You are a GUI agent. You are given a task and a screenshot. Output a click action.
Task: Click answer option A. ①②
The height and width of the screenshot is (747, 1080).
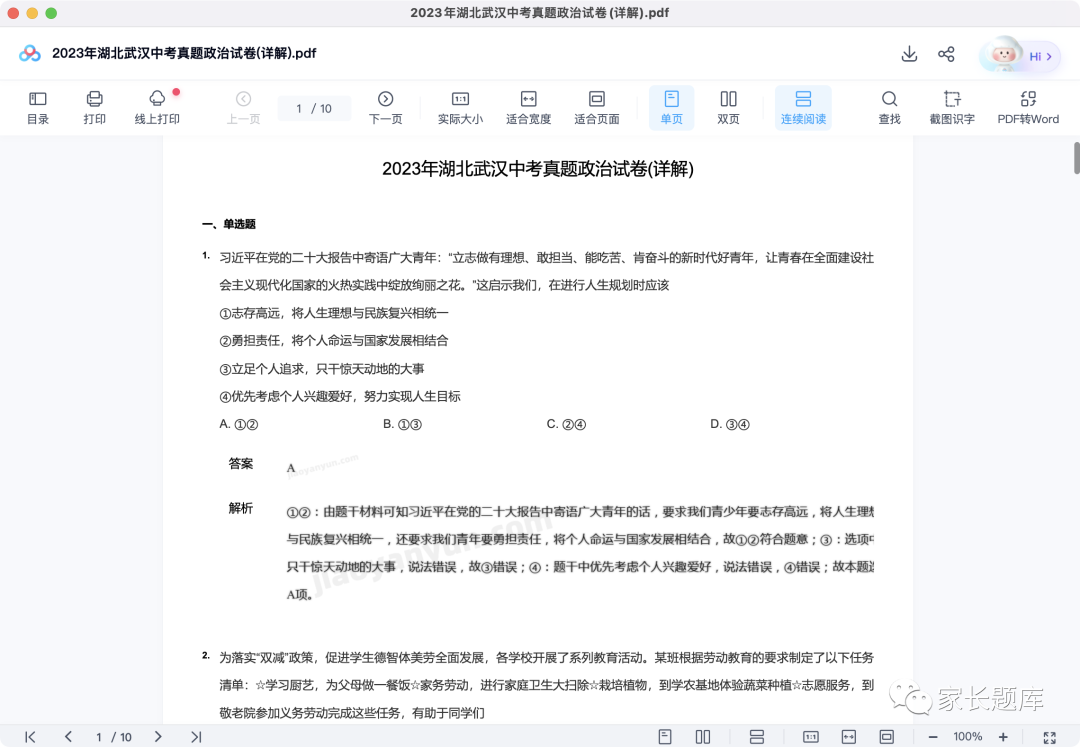(x=238, y=424)
